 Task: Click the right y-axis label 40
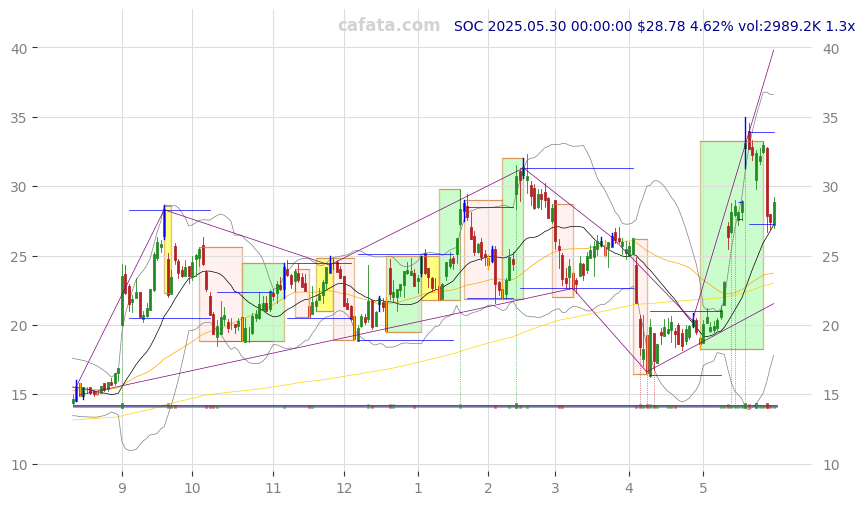click(x=830, y=49)
